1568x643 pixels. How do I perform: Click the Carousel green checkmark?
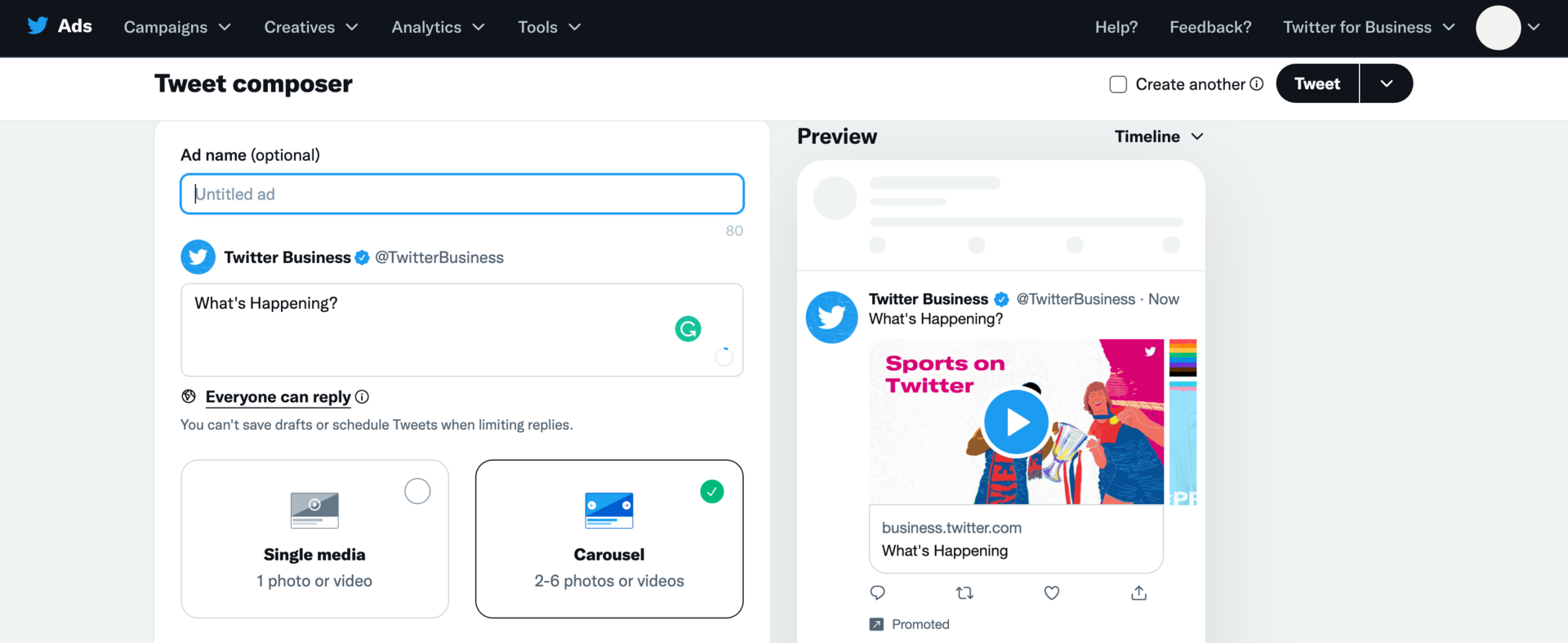tap(712, 491)
